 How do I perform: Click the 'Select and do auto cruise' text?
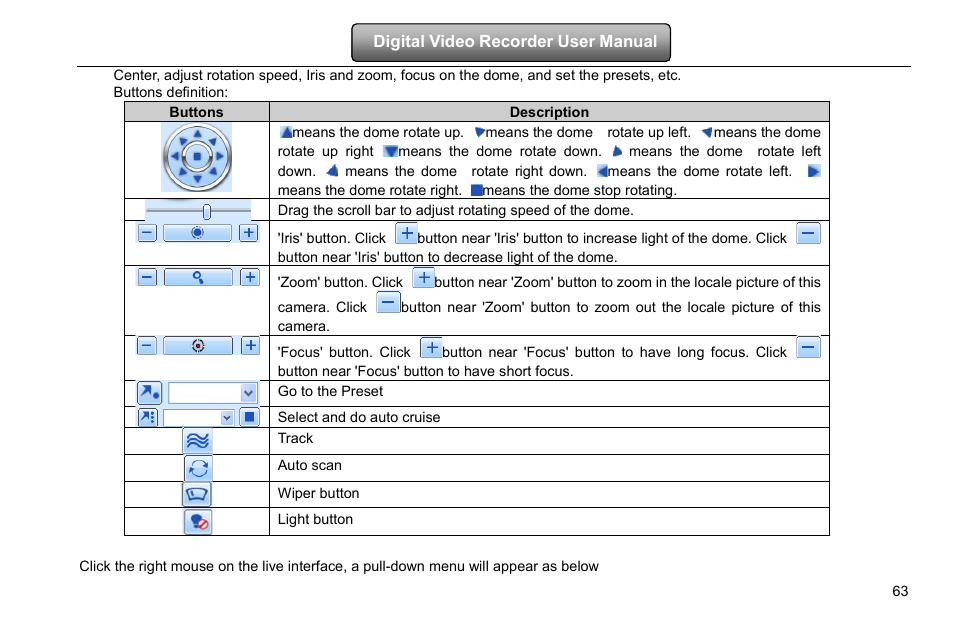point(359,417)
